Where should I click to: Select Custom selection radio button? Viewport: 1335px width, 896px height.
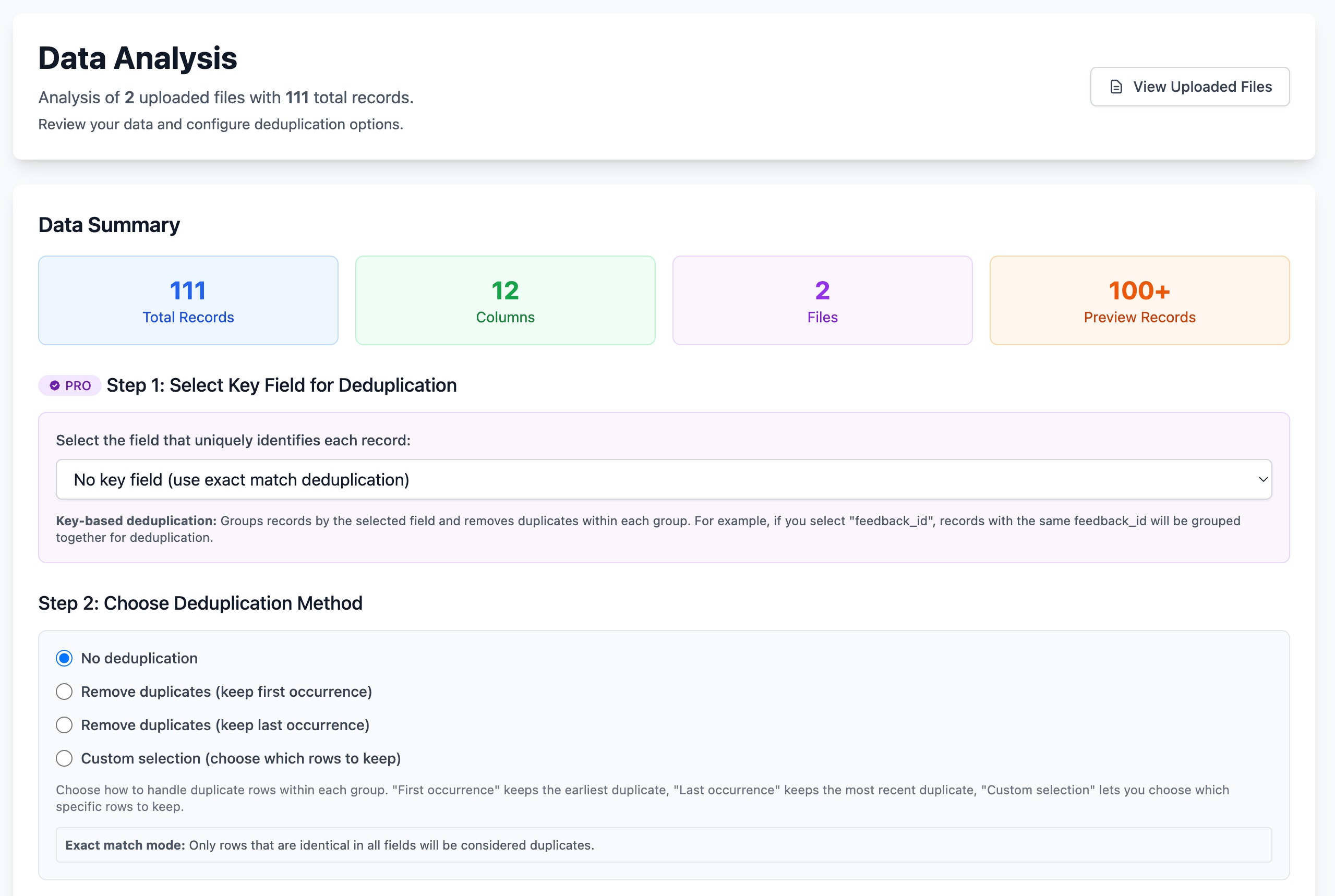(64, 758)
